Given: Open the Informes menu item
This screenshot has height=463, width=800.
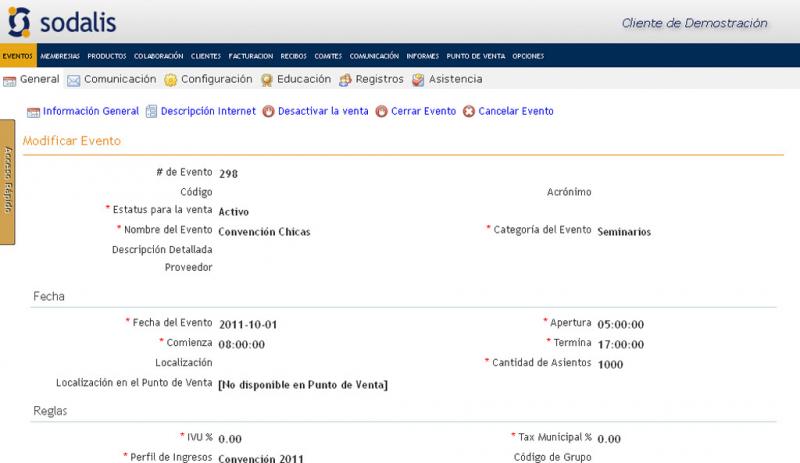Looking at the screenshot, I should (x=422, y=56).
